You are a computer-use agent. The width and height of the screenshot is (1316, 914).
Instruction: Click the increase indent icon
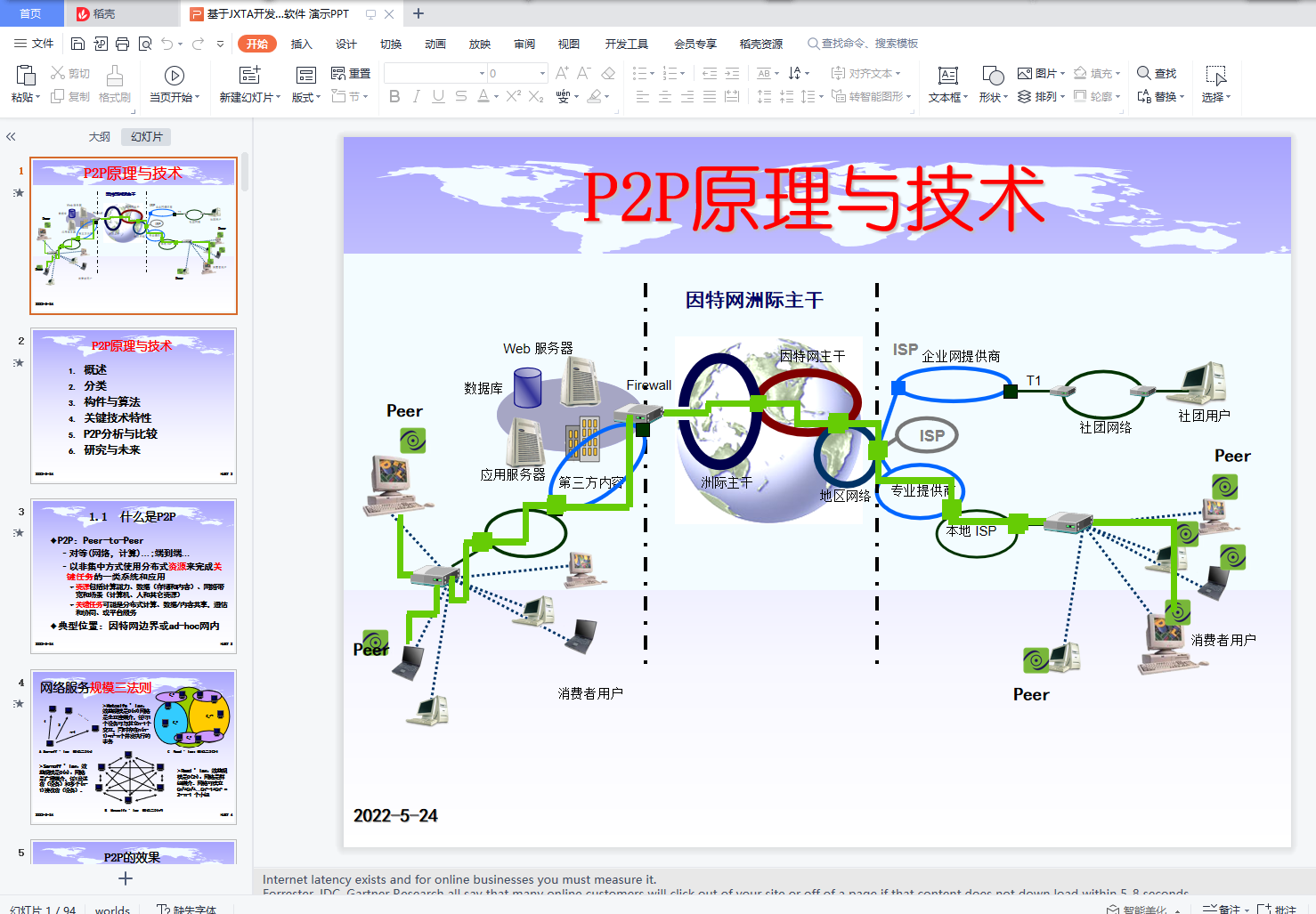[x=732, y=73]
